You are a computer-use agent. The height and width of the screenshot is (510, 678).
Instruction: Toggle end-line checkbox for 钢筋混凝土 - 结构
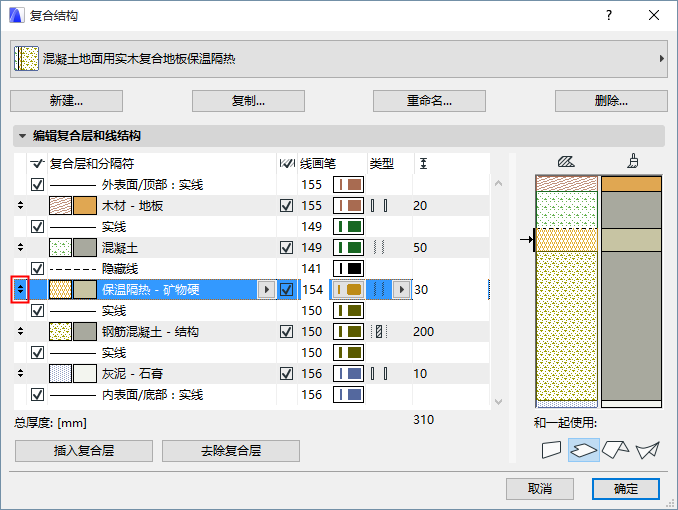(287, 332)
